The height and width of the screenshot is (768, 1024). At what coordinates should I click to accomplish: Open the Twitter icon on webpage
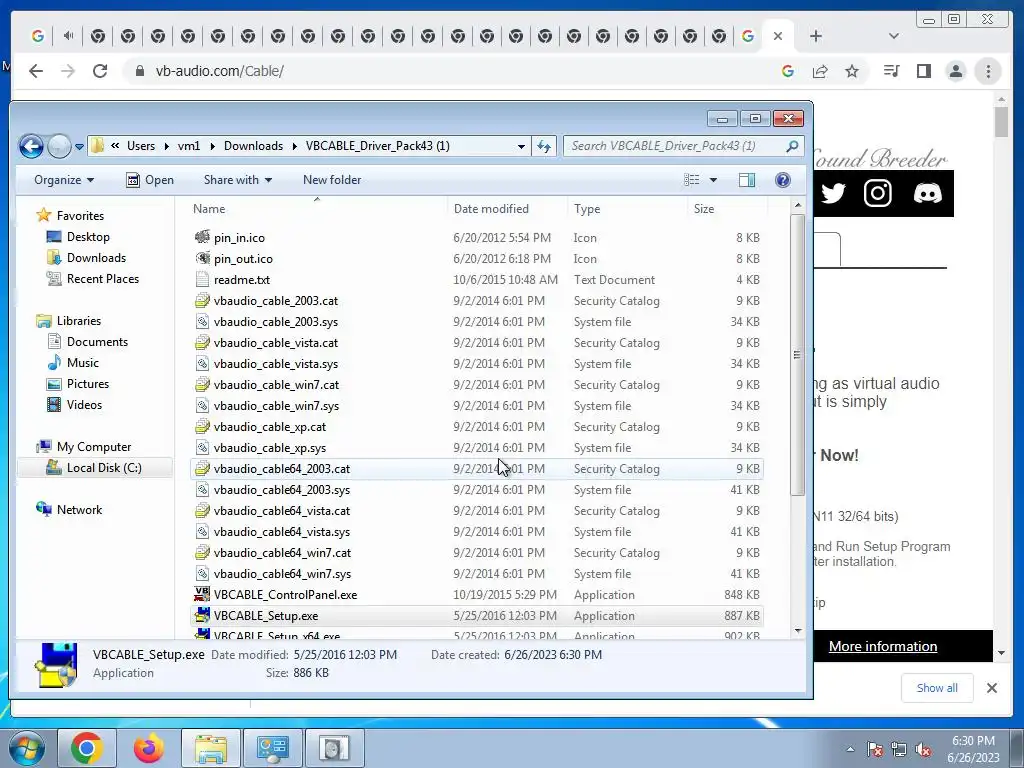click(833, 193)
